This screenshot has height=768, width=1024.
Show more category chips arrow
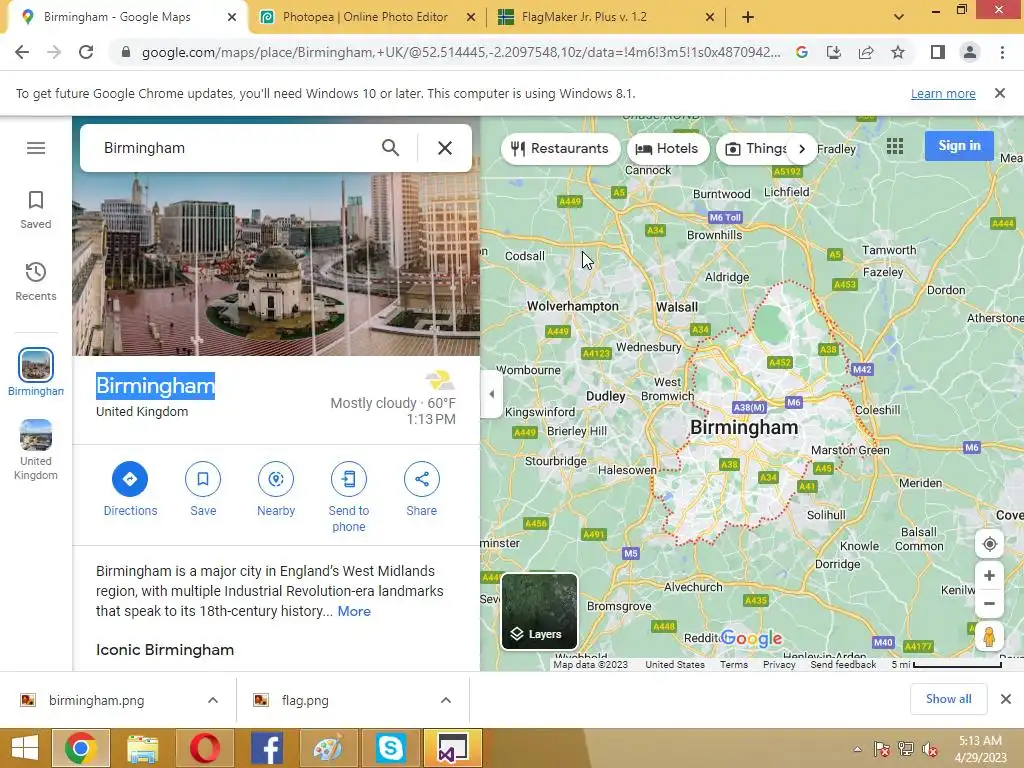click(x=802, y=149)
